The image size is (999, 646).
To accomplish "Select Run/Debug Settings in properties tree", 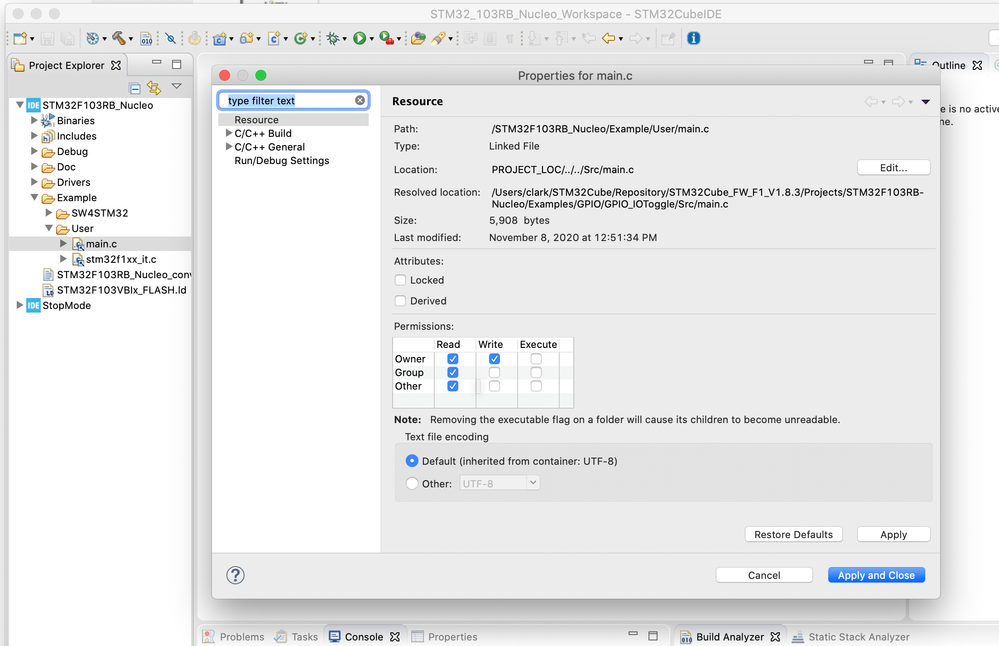I will [x=282, y=161].
